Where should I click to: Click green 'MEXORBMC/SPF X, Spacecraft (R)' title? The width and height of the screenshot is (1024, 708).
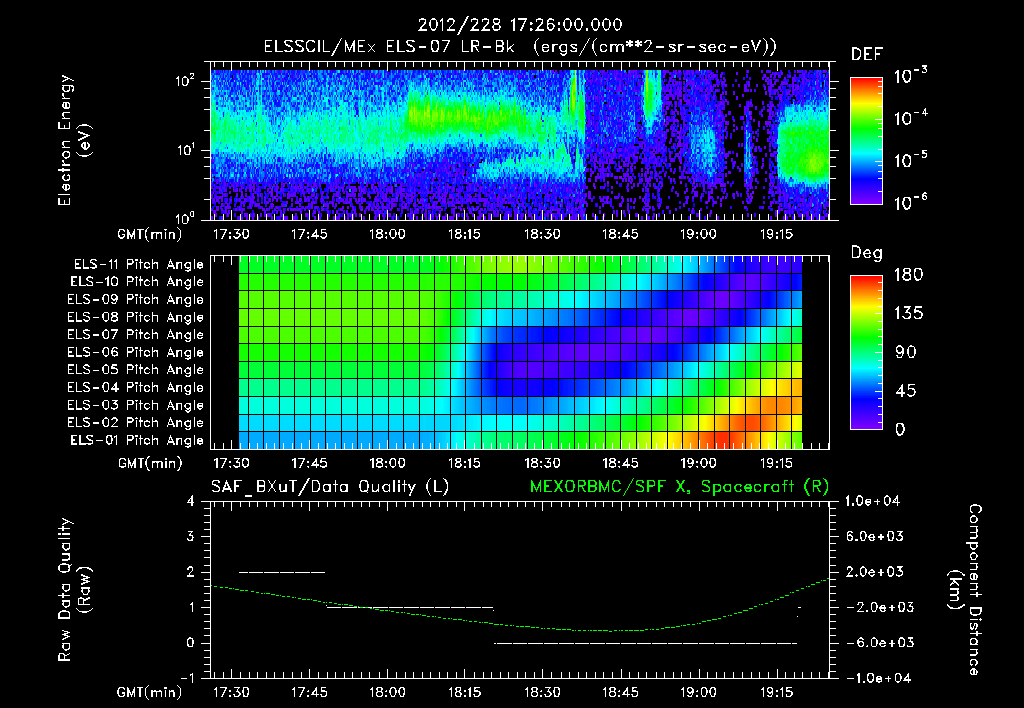(679, 487)
